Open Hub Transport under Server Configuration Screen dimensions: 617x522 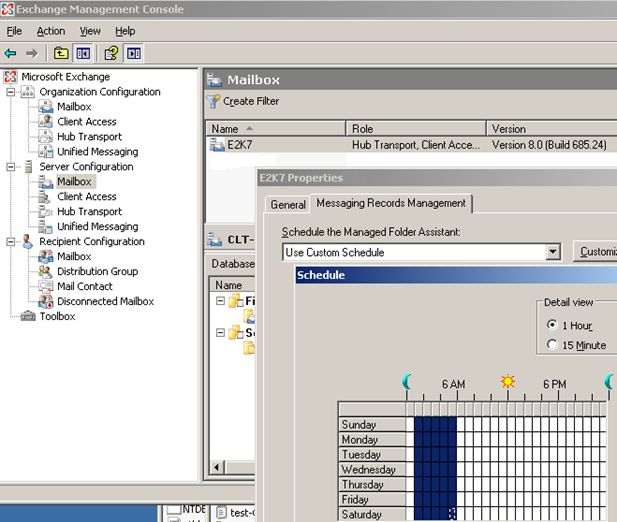click(89, 211)
